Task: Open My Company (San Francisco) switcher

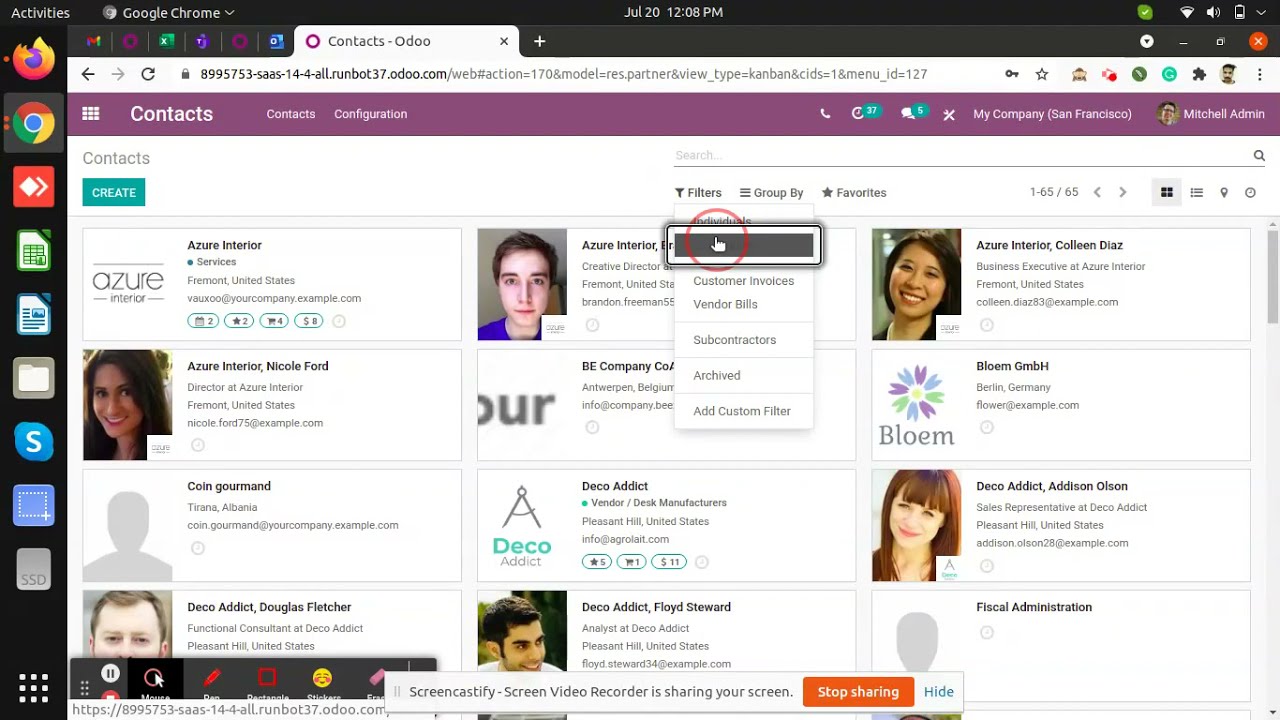Action: click(x=1052, y=114)
